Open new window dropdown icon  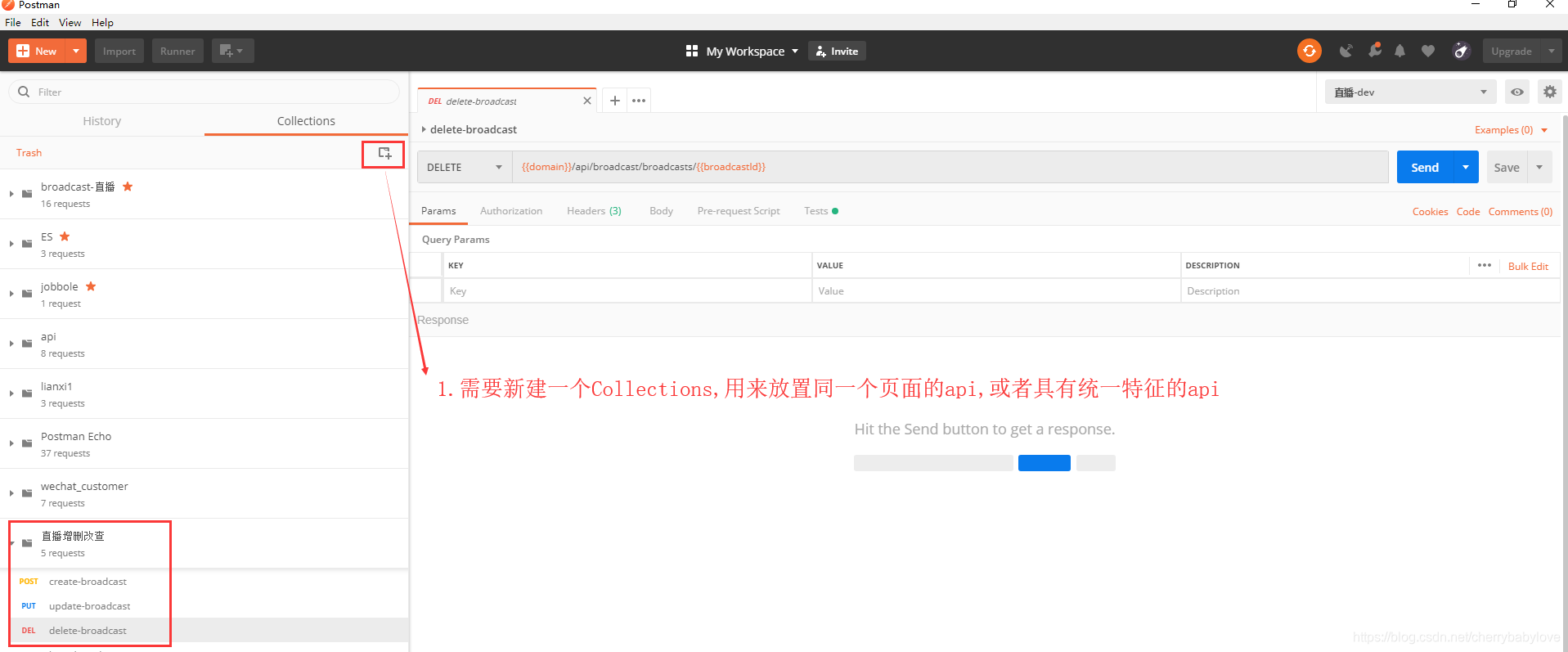point(232,51)
